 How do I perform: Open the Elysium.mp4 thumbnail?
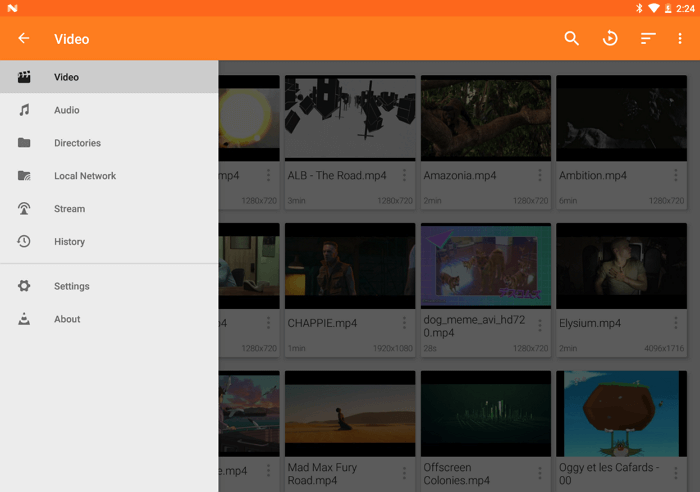coord(621,265)
